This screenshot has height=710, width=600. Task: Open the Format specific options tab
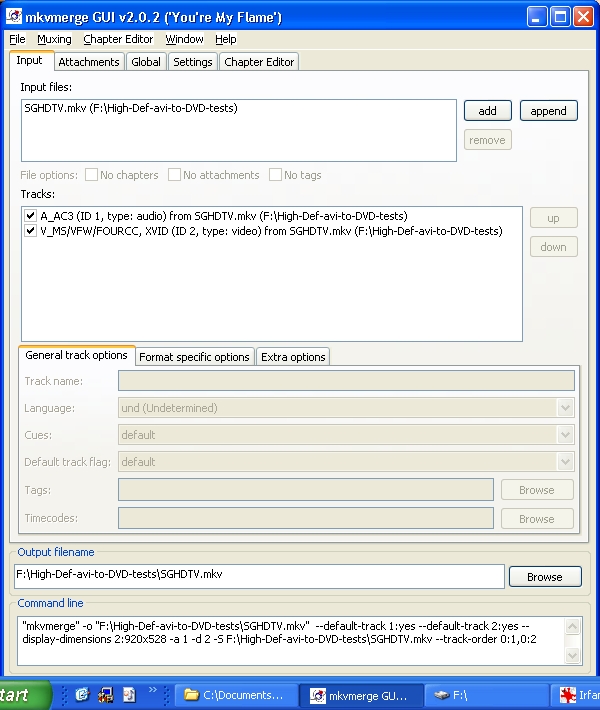click(x=194, y=357)
